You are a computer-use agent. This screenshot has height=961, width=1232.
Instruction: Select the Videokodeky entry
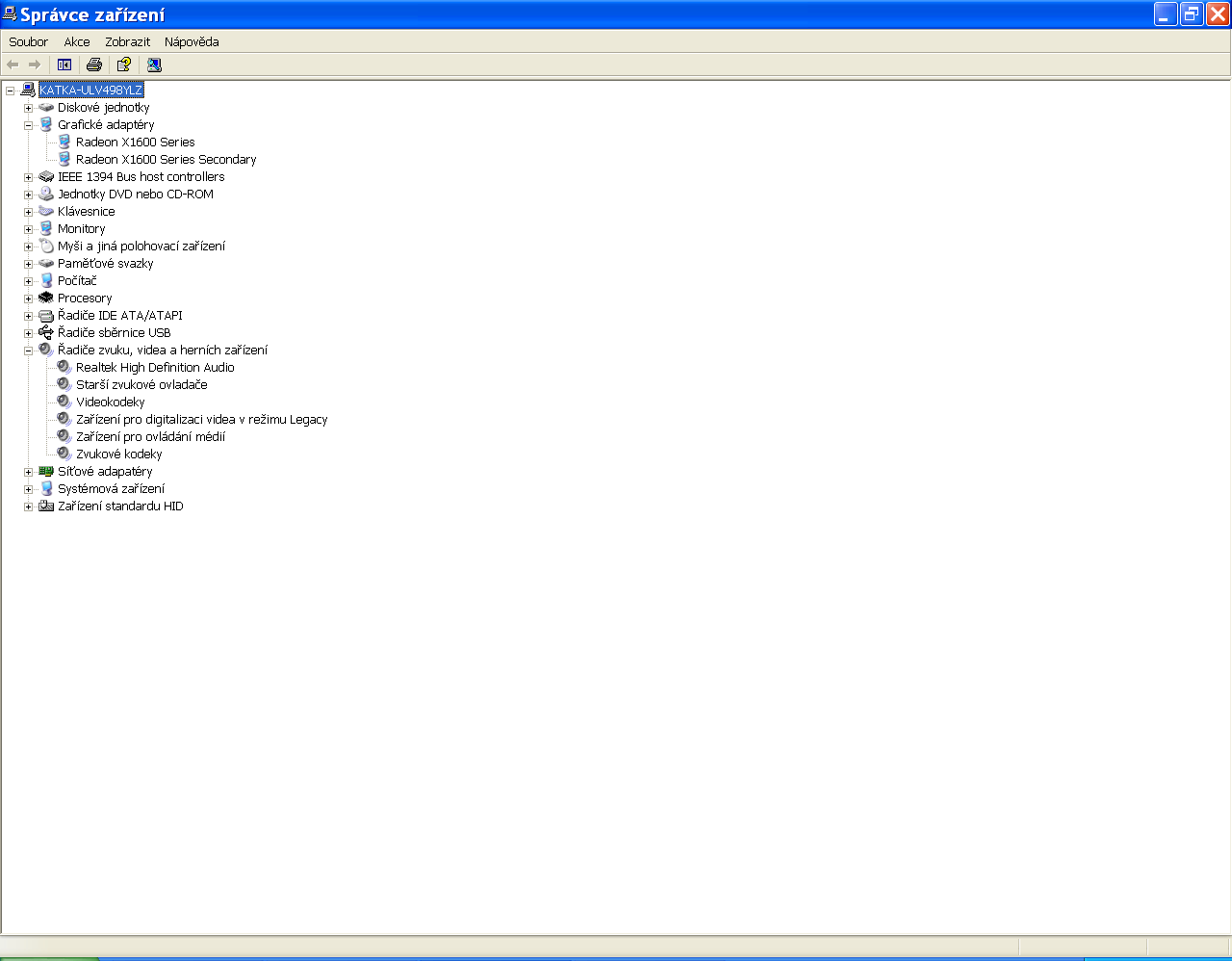[x=111, y=403]
